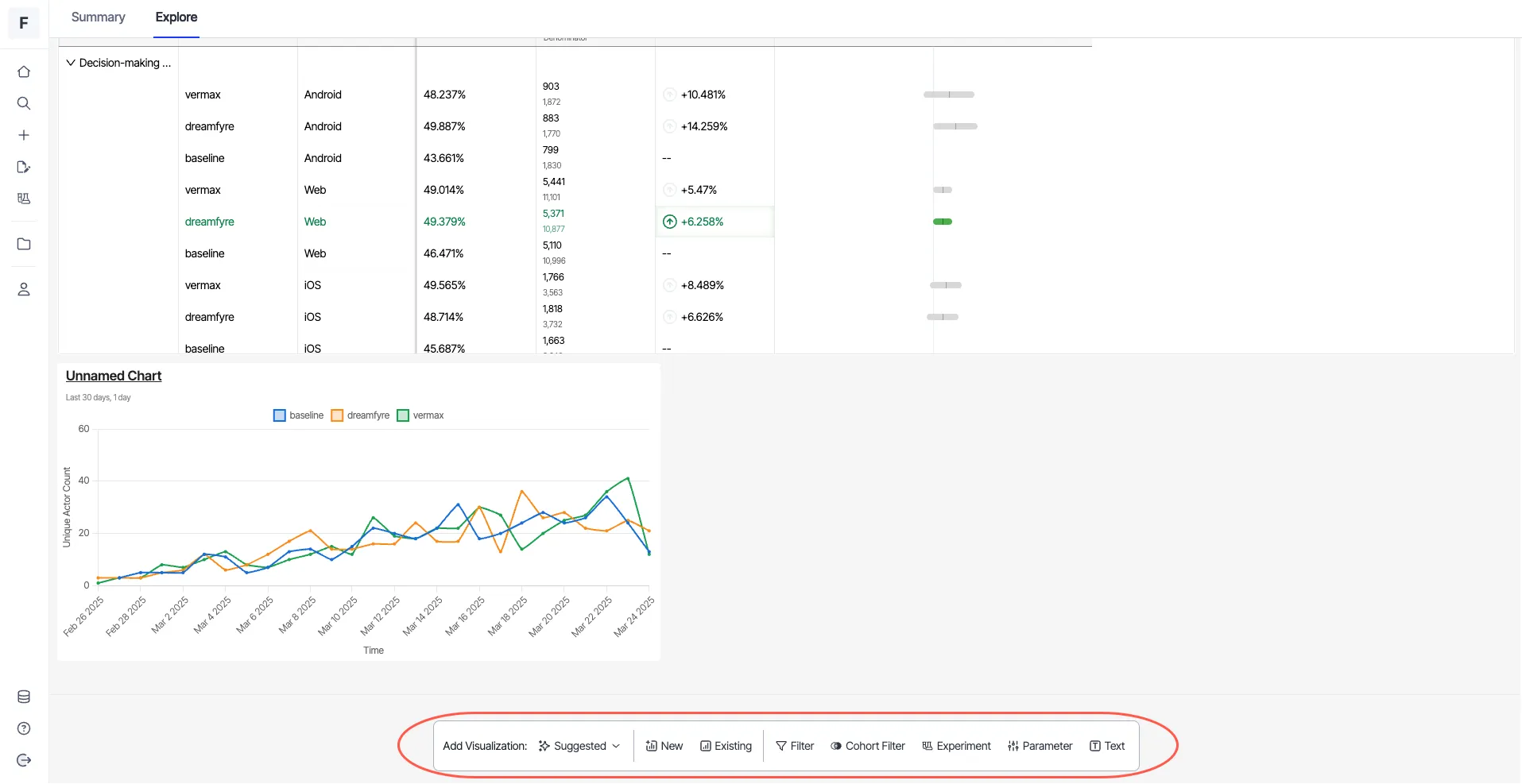Add a Parameter control
This screenshot has width=1522, height=784.
pyautogui.click(x=1040, y=746)
